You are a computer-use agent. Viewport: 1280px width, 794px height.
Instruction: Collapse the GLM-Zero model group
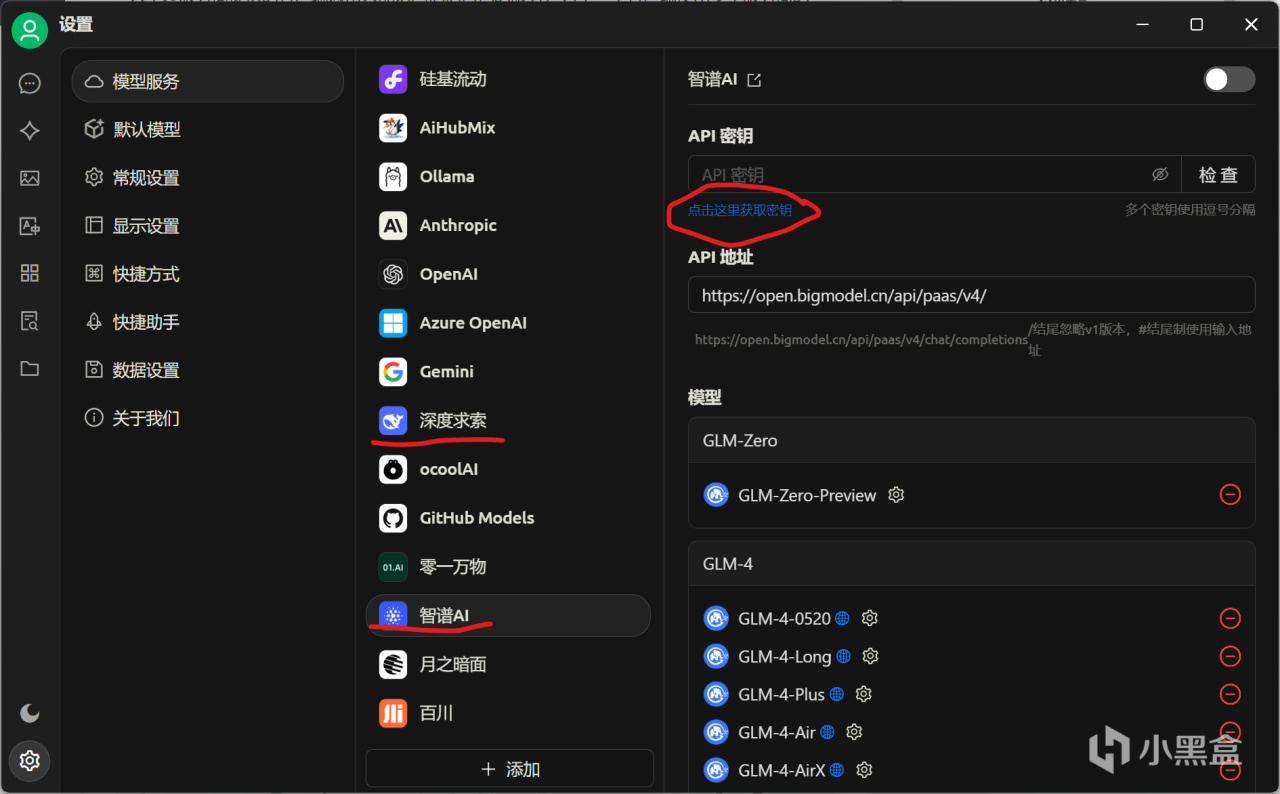tap(971, 440)
